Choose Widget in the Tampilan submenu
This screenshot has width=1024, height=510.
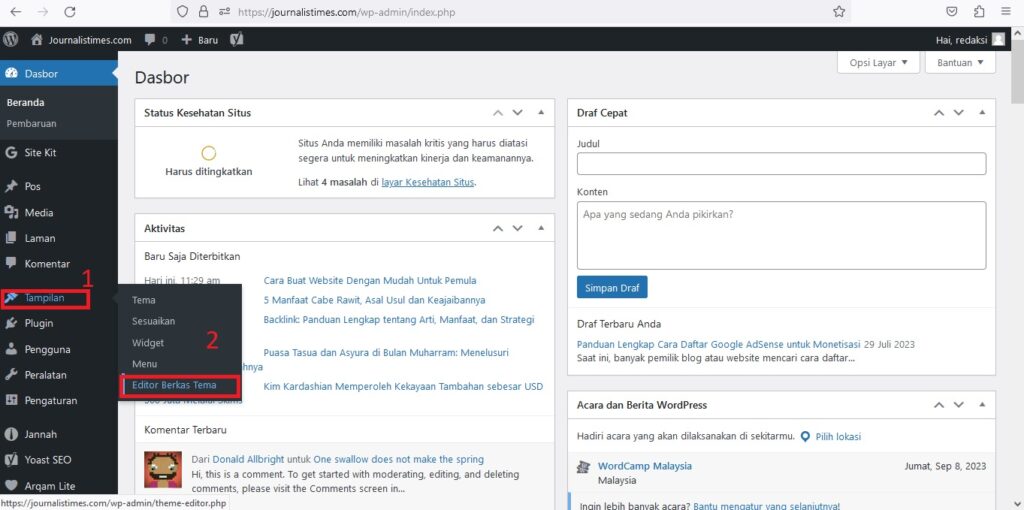point(148,342)
